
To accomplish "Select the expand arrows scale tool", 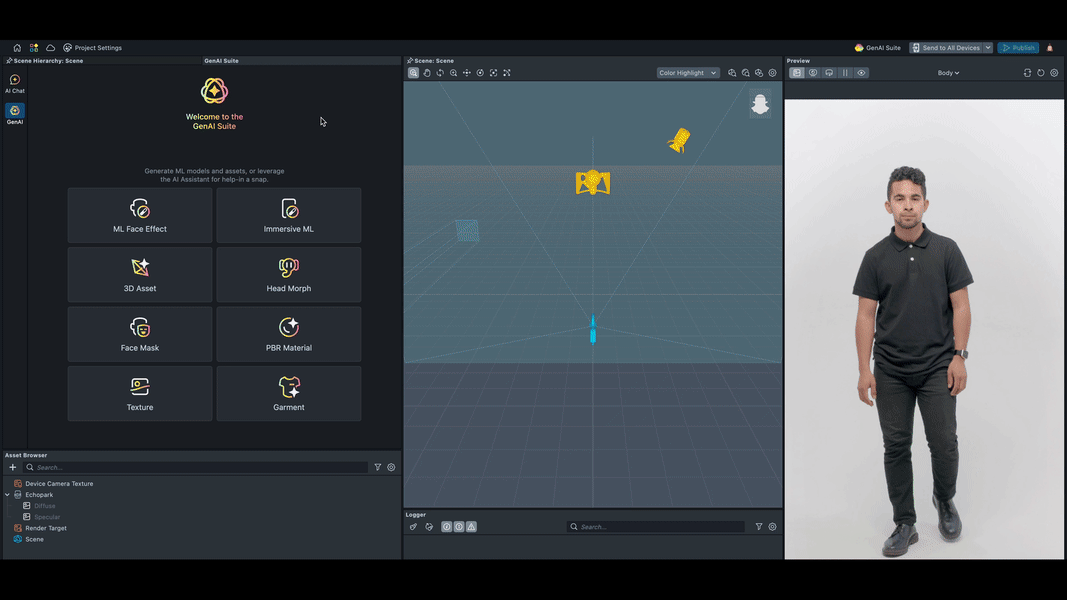I will tap(507, 73).
